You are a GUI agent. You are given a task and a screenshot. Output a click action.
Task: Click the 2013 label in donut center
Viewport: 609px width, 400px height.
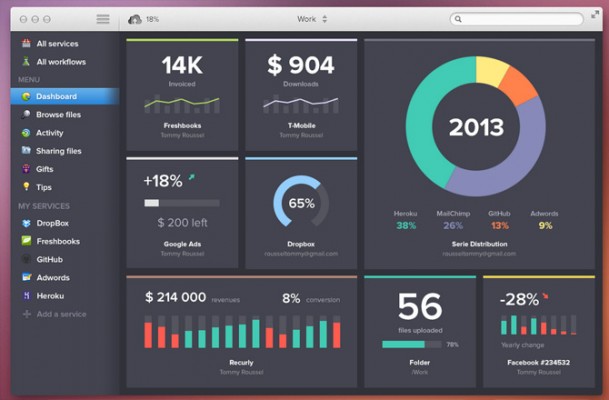pyautogui.click(x=476, y=127)
